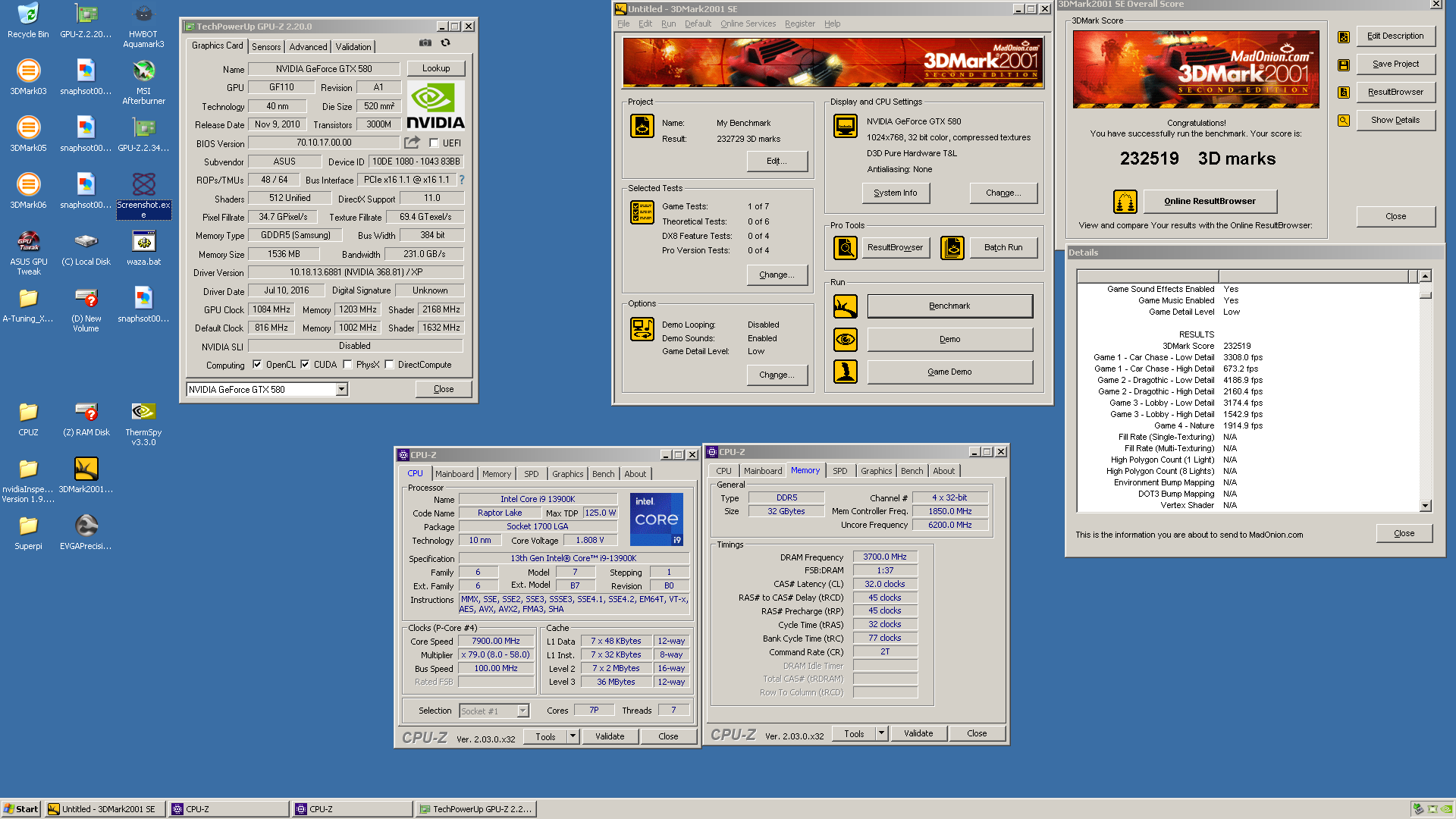Click Edit button in Project section
The width and height of the screenshot is (1456, 819).
click(777, 161)
